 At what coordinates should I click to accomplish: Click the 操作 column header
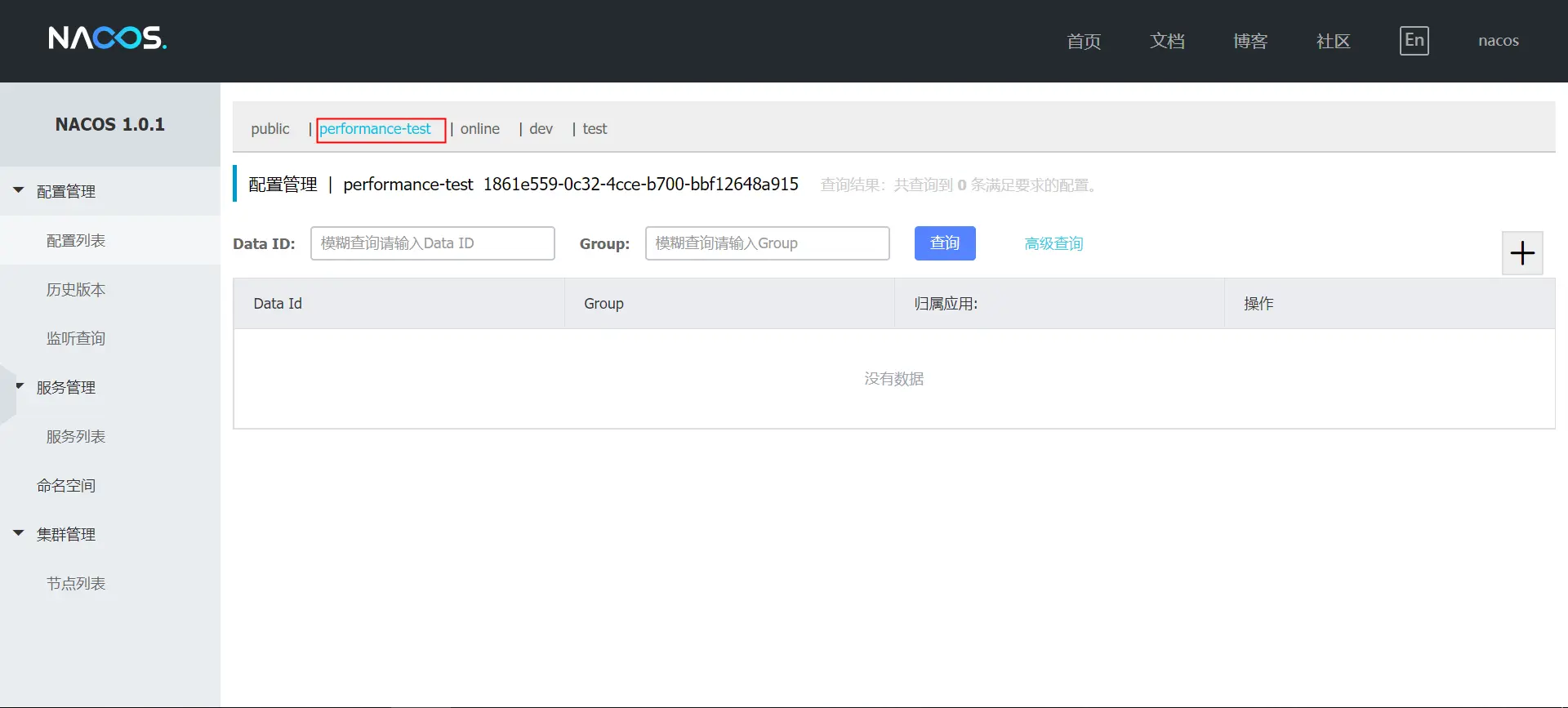1389,304
